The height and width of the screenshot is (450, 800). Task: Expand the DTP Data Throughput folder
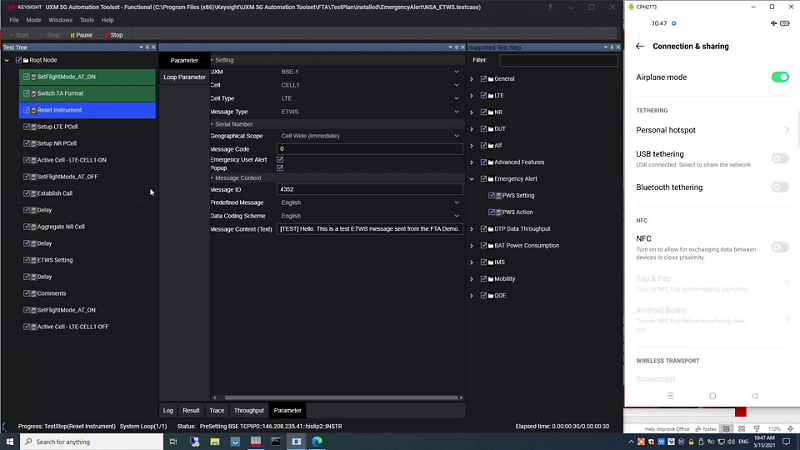471,229
